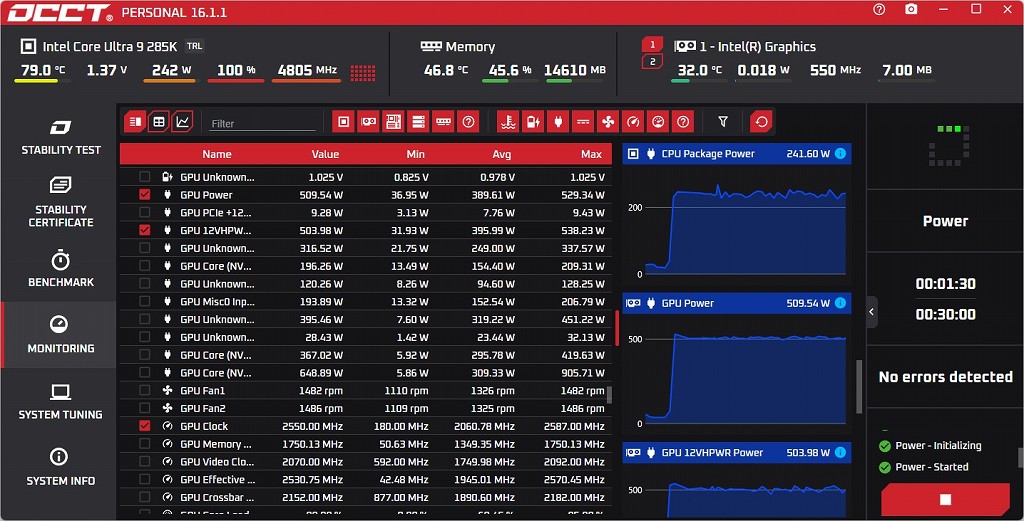Sort the table by the Avg column
Viewport: 1024px width, 521px height.
pos(502,154)
